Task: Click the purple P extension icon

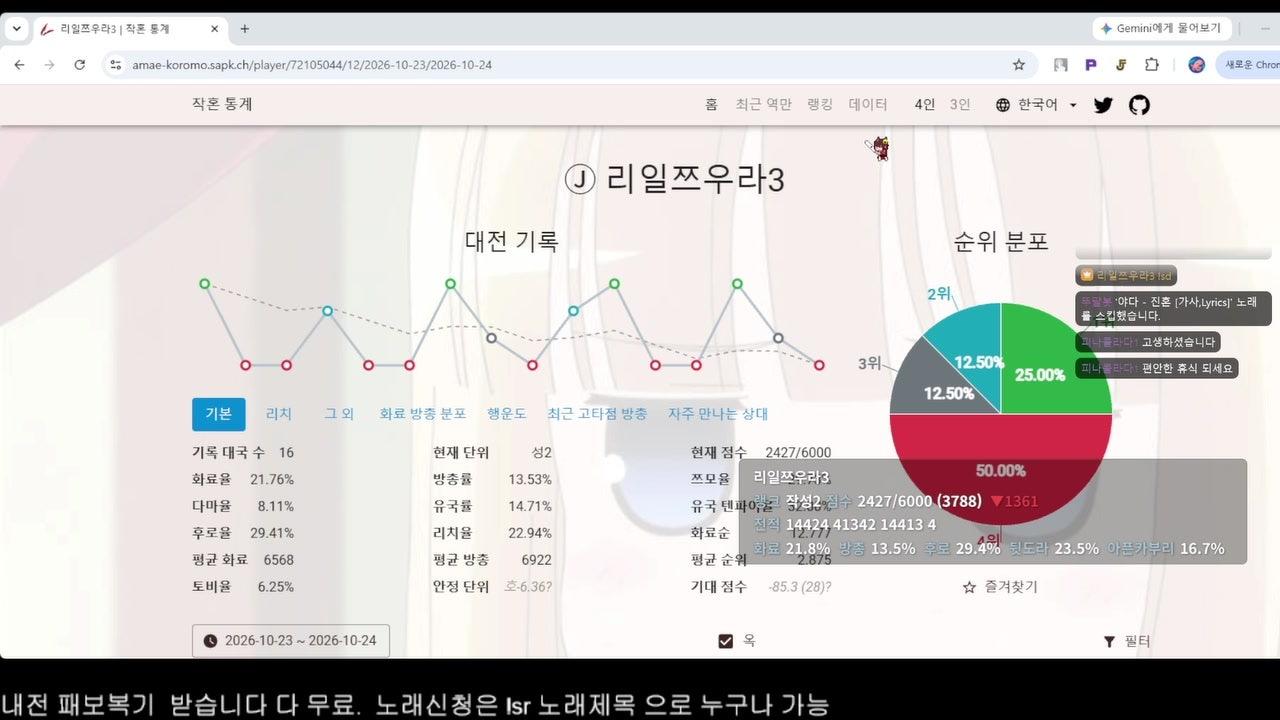Action: point(1091,65)
